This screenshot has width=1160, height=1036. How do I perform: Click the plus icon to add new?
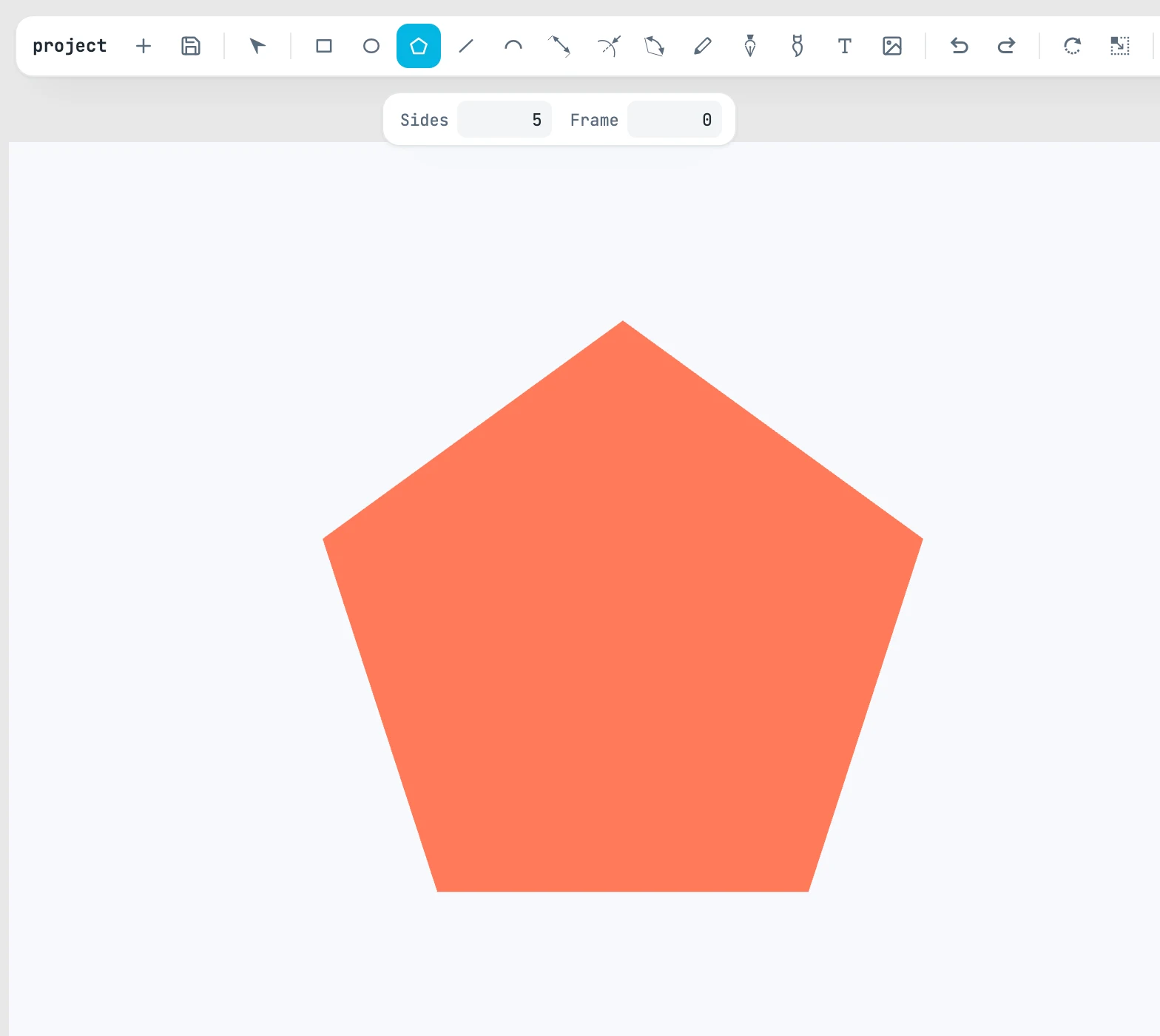pos(144,46)
